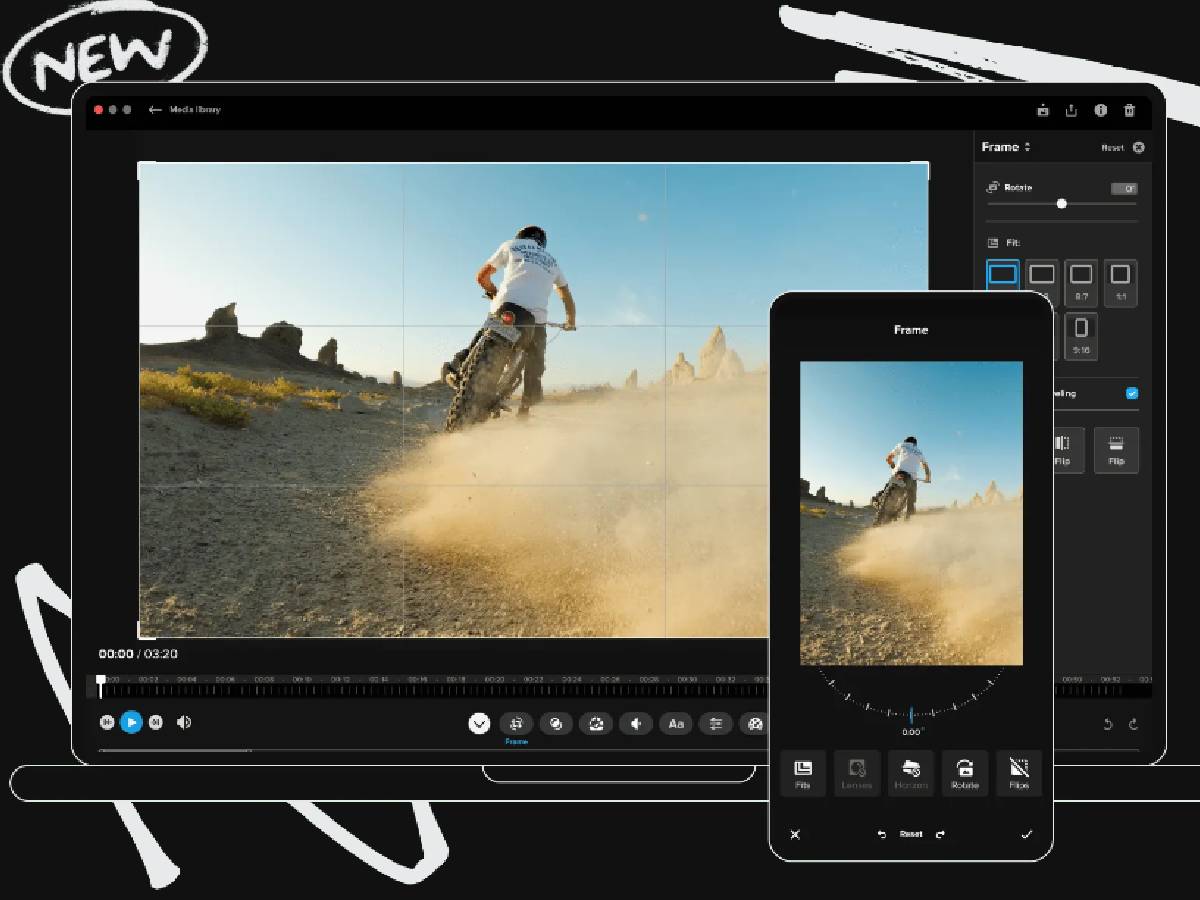The width and height of the screenshot is (1200, 900).
Task: Click the share/export icon in top bar
Action: click(x=1071, y=110)
